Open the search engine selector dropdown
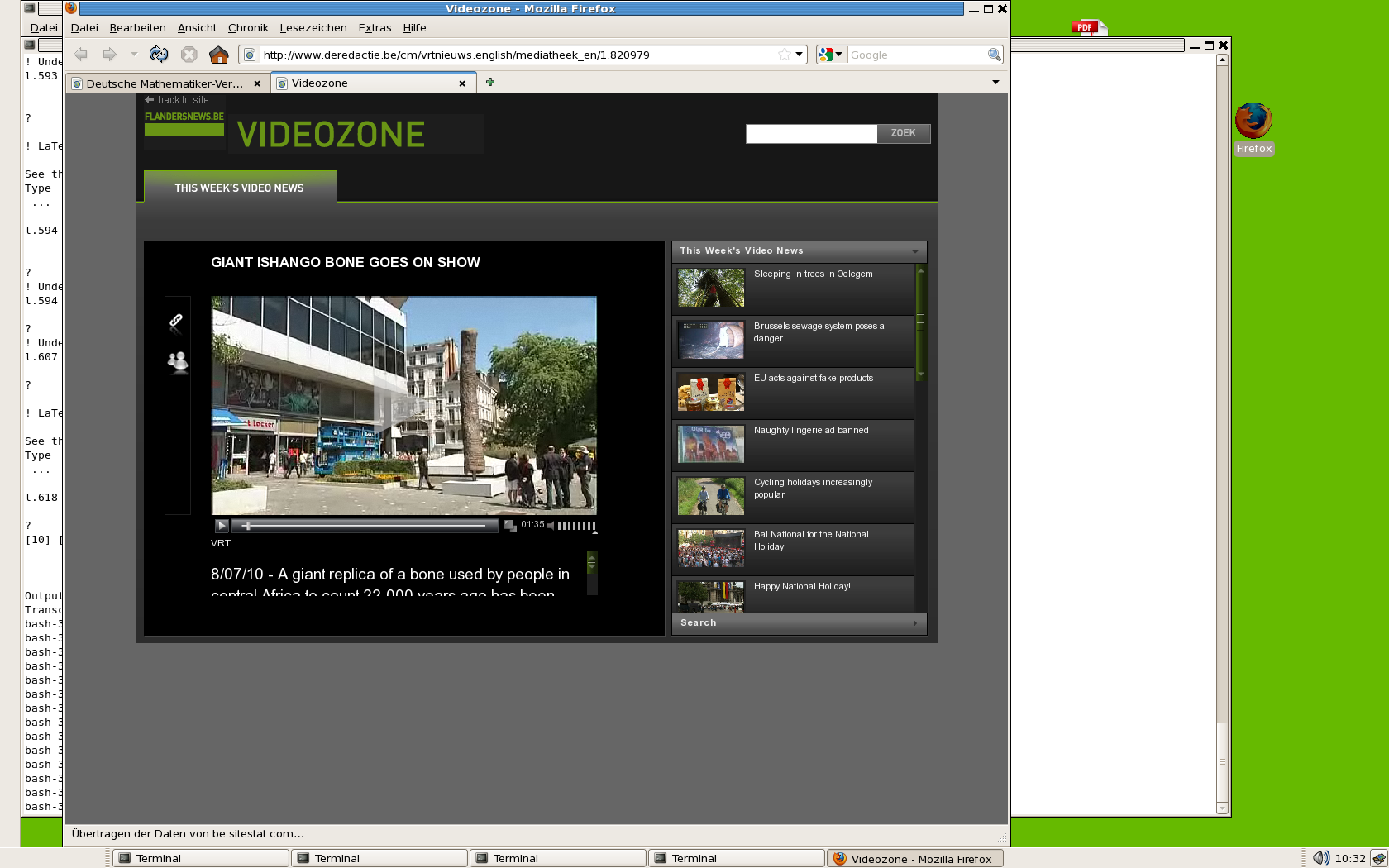The width and height of the screenshot is (1389, 868). pyautogui.click(x=831, y=55)
